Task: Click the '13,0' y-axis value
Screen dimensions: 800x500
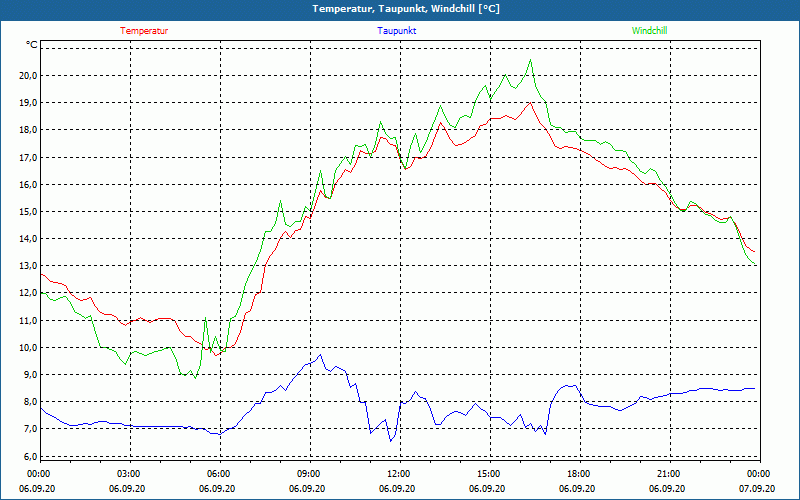Action: pos(29,265)
